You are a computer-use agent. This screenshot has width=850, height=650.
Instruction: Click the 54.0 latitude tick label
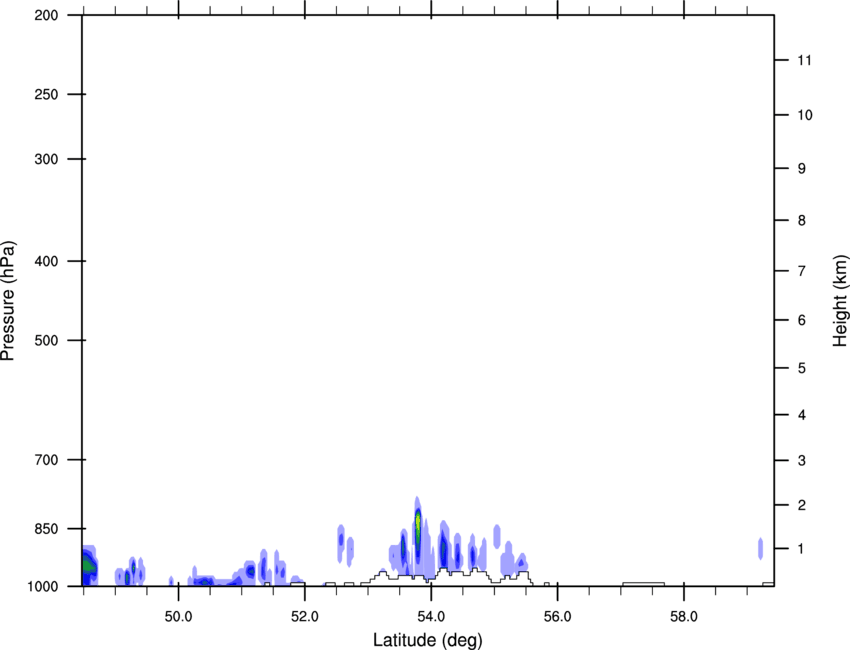pos(432,617)
